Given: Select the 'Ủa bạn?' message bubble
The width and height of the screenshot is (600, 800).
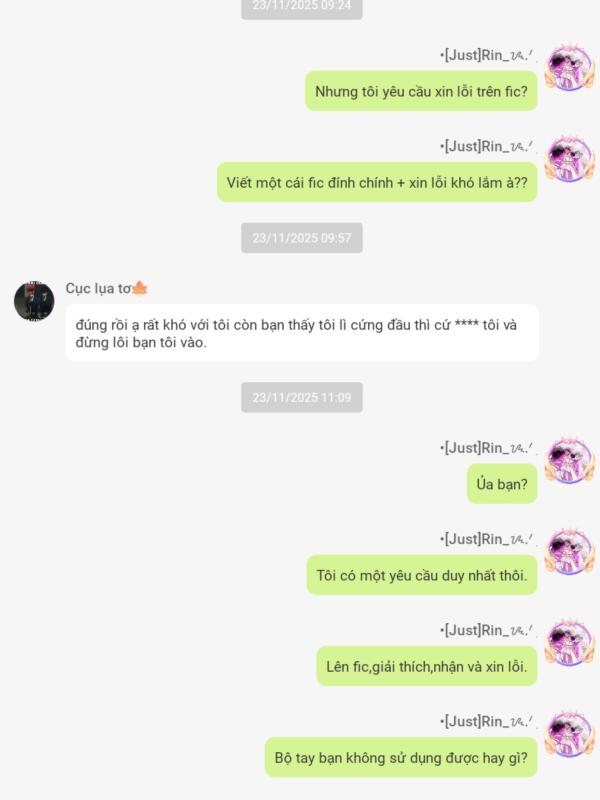Looking at the screenshot, I should [502, 484].
